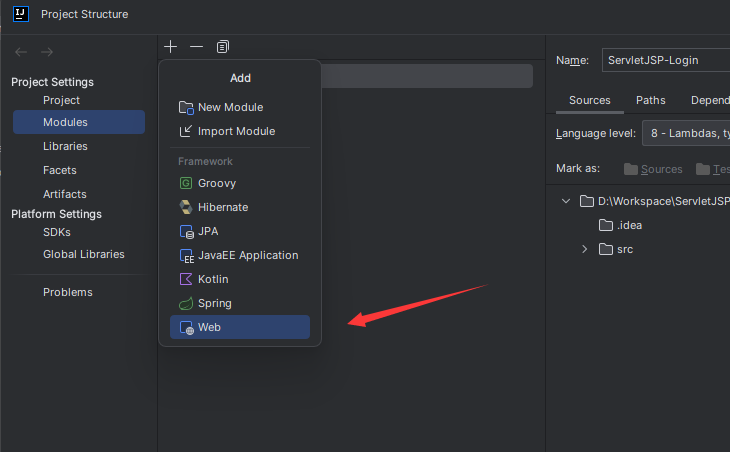730x452 pixels.
Task: Select the Kotlin framework icon
Action: pos(186,279)
